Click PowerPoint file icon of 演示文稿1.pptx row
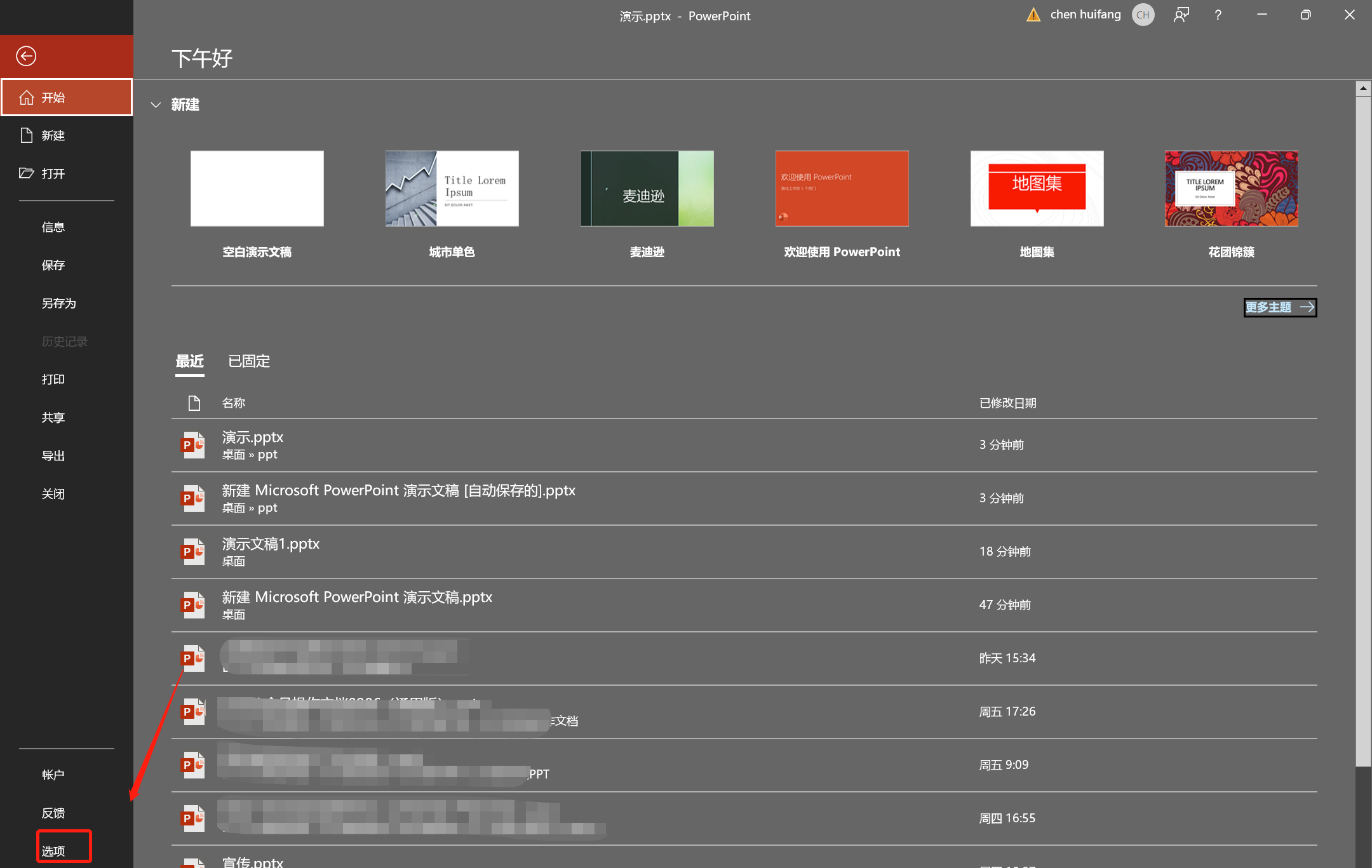Image resolution: width=1372 pixels, height=868 pixels. coord(193,552)
